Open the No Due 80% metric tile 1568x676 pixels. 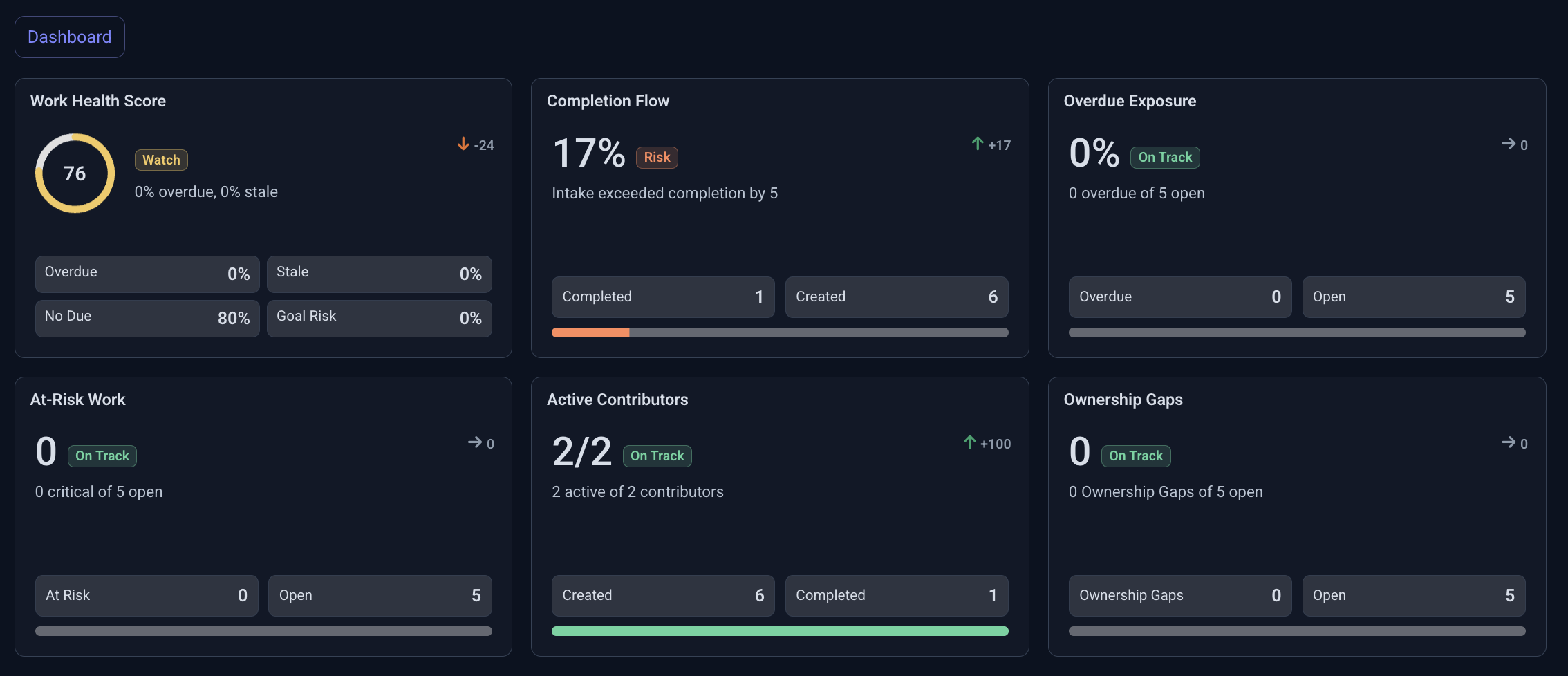[147, 318]
